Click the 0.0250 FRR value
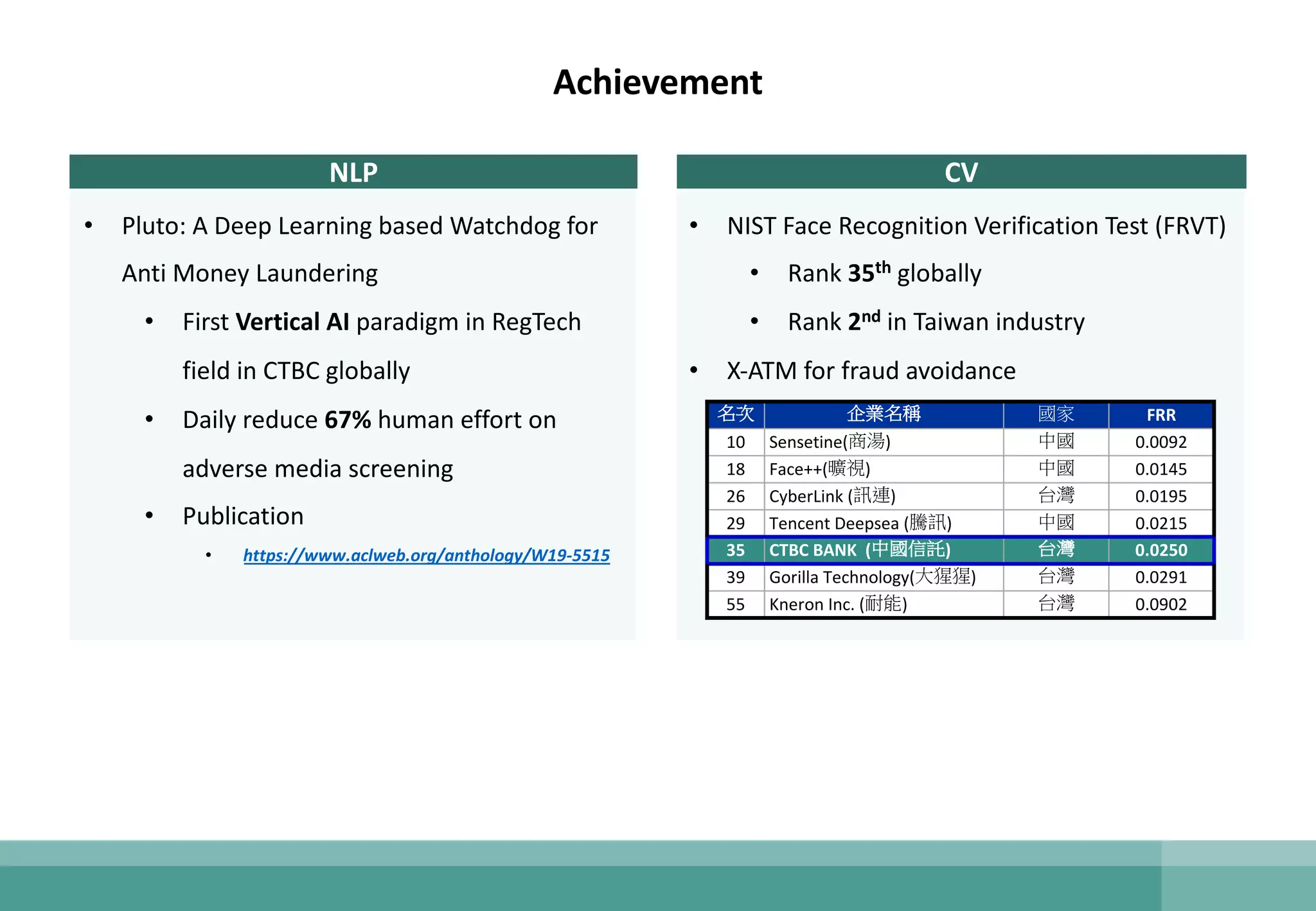 (1160, 550)
